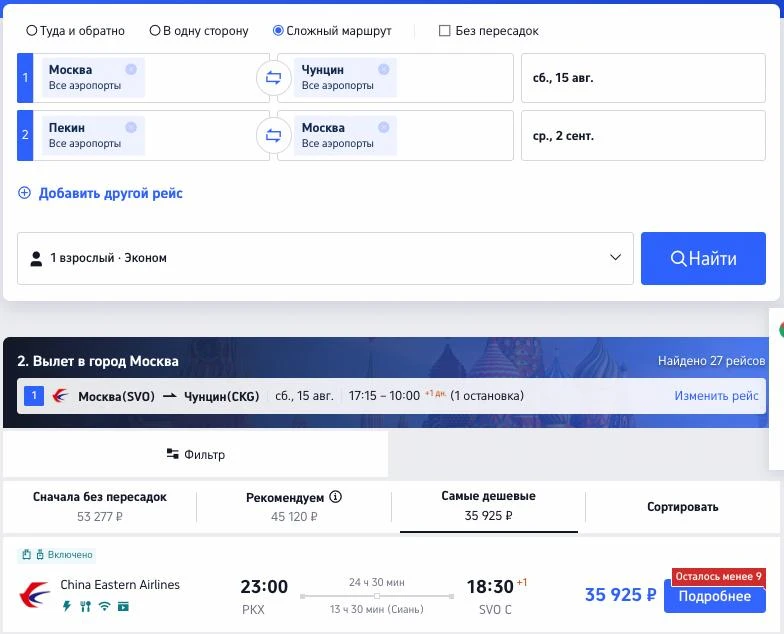Swap Москва and Чунцин cities
Viewport: 784px width, 634px height.
tap(273, 78)
